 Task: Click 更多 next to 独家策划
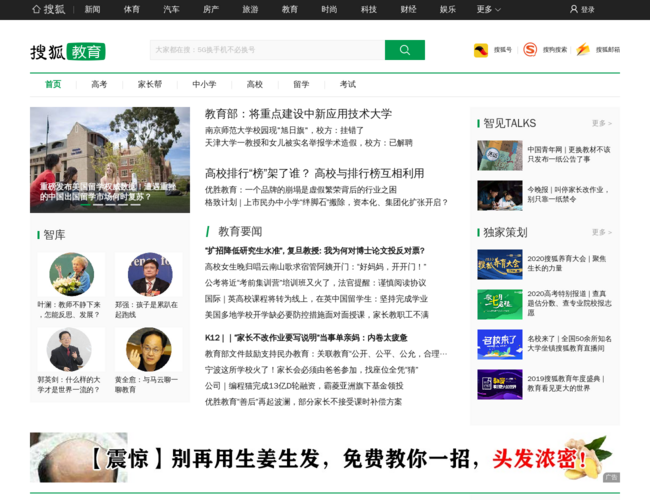point(602,232)
